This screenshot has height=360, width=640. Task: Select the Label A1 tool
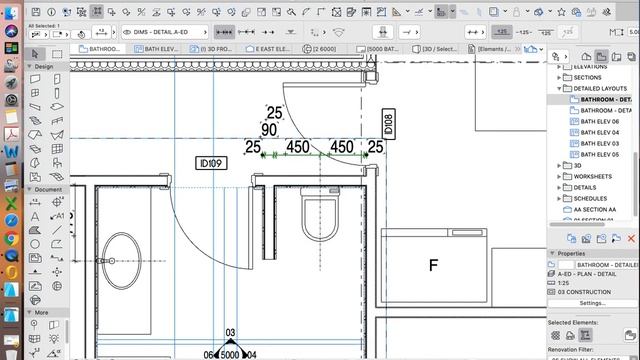pyautogui.click(x=57, y=216)
